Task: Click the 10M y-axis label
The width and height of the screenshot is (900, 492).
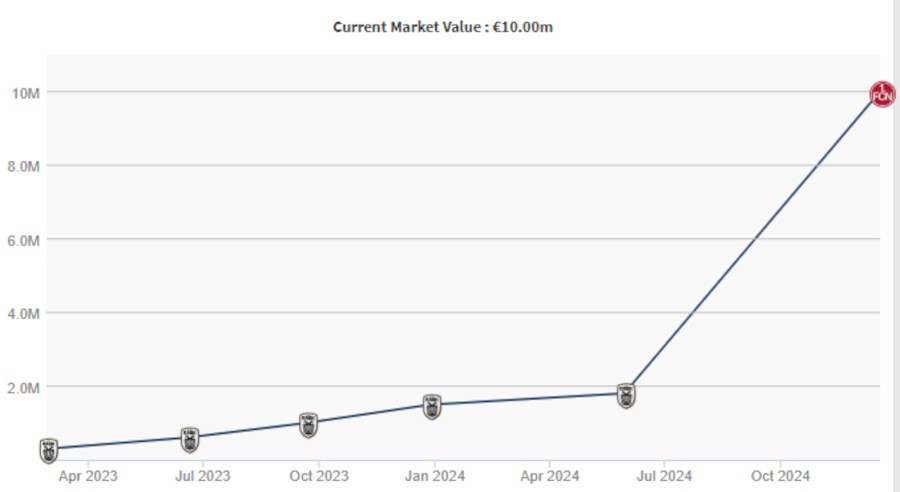Action: (x=24, y=93)
